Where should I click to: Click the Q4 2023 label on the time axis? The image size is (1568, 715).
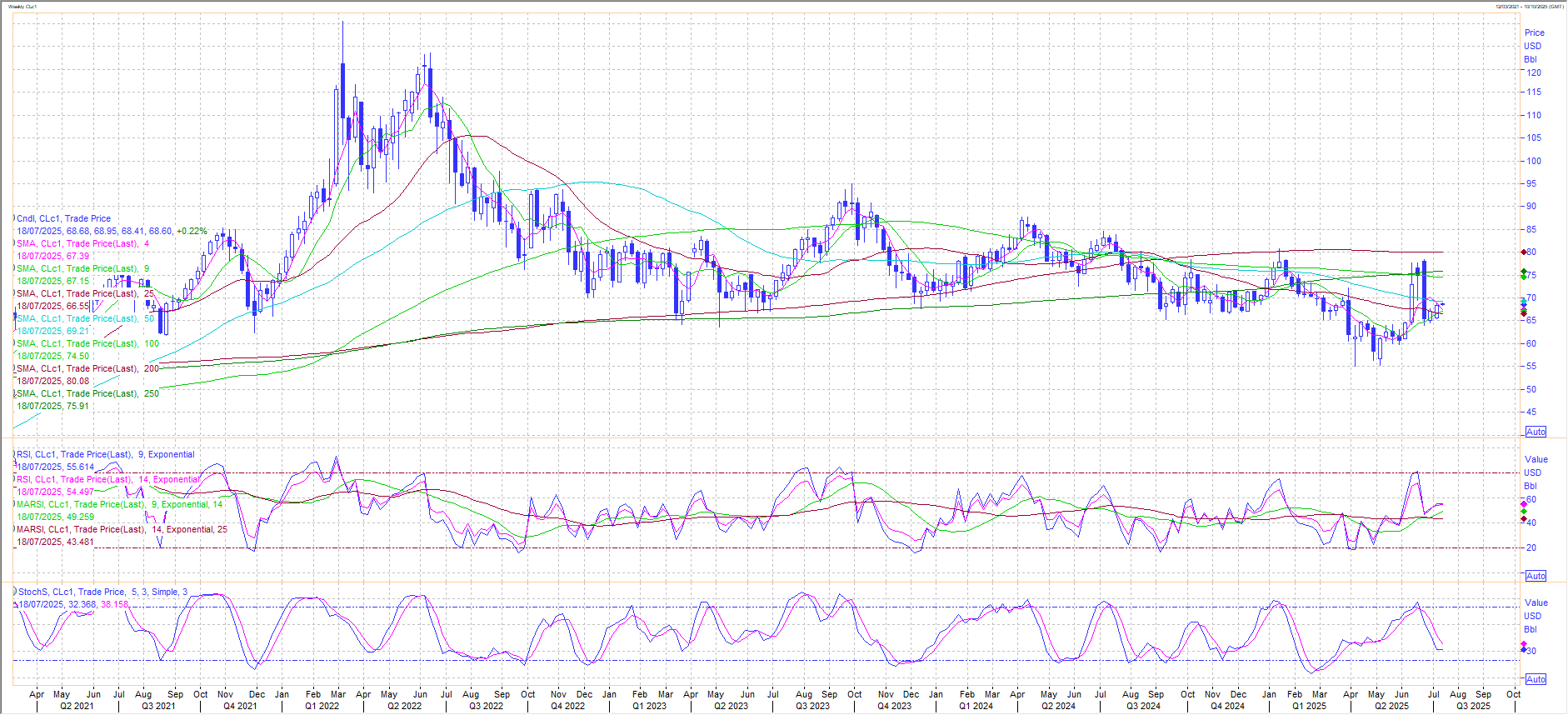pyautogui.click(x=894, y=706)
